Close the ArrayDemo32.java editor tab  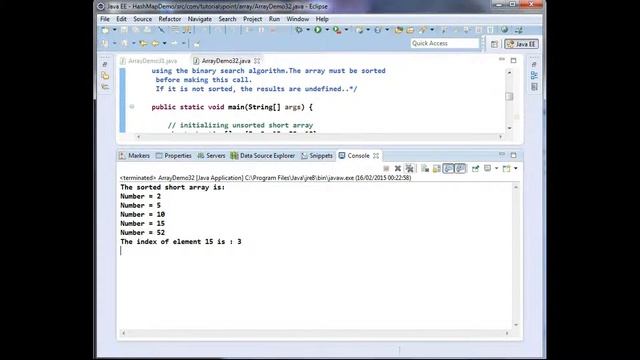click(x=257, y=61)
